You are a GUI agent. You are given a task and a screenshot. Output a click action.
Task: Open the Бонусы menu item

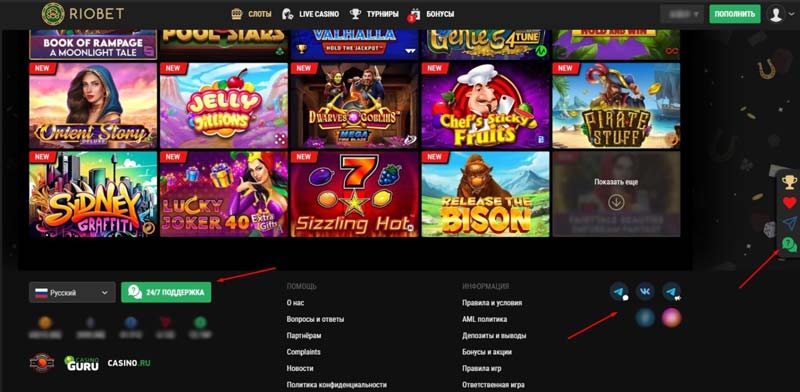coord(432,14)
